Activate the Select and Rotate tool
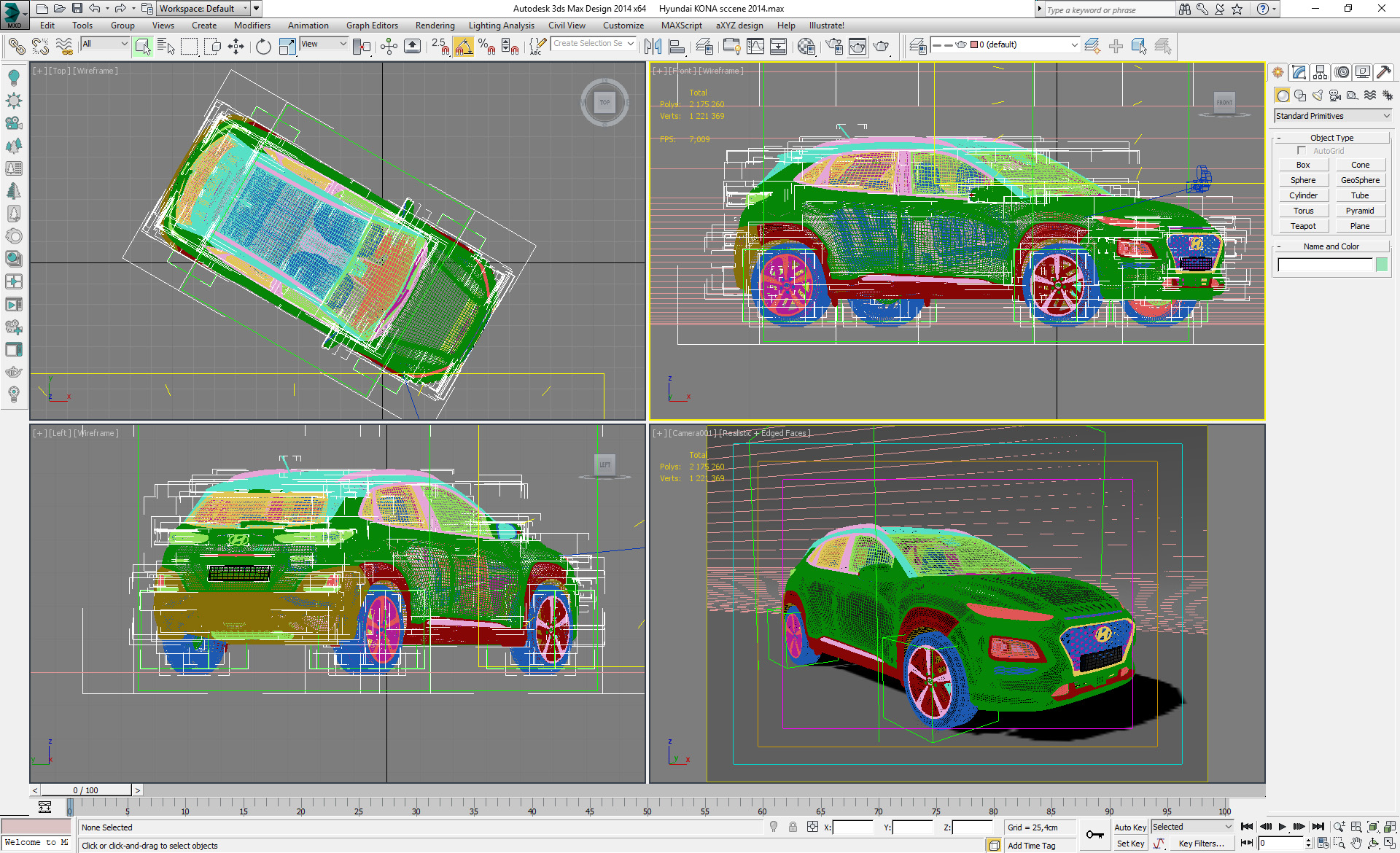The height and width of the screenshot is (853, 1400). tap(263, 47)
